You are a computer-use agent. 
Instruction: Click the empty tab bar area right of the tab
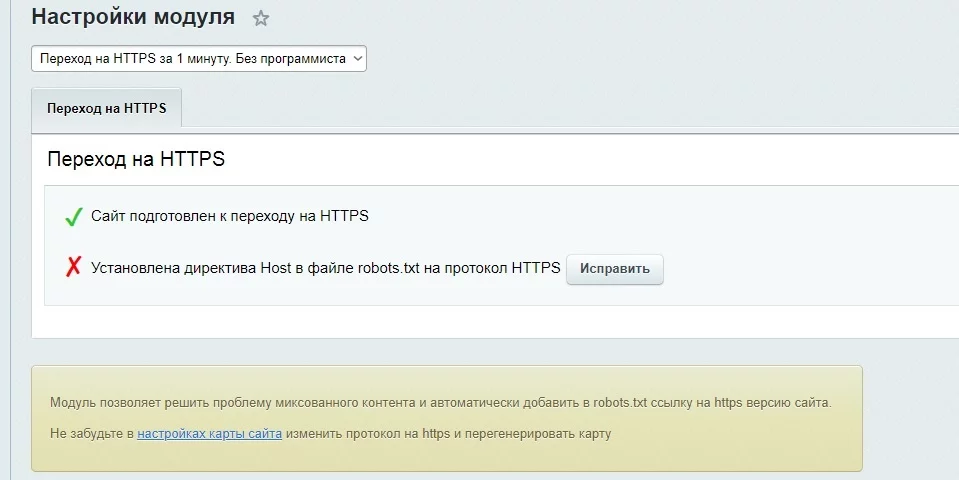[560, 108]
